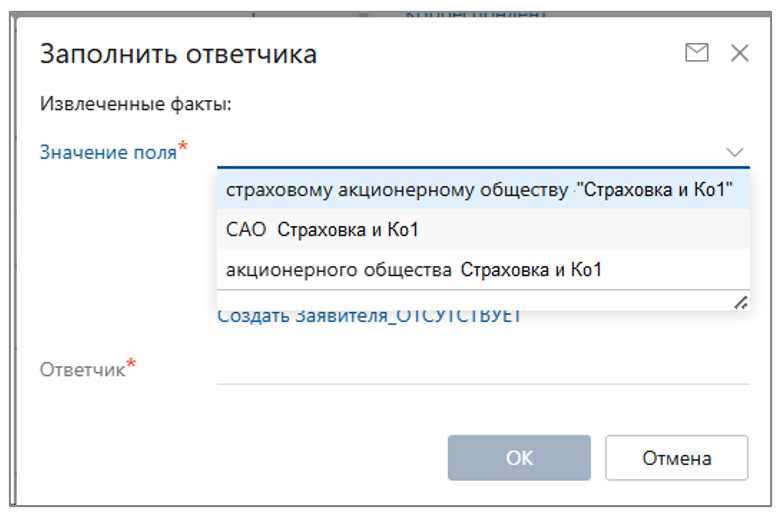Pick акционерного общества Страховка и Ко1 option
782x521 pixels.
413,269
